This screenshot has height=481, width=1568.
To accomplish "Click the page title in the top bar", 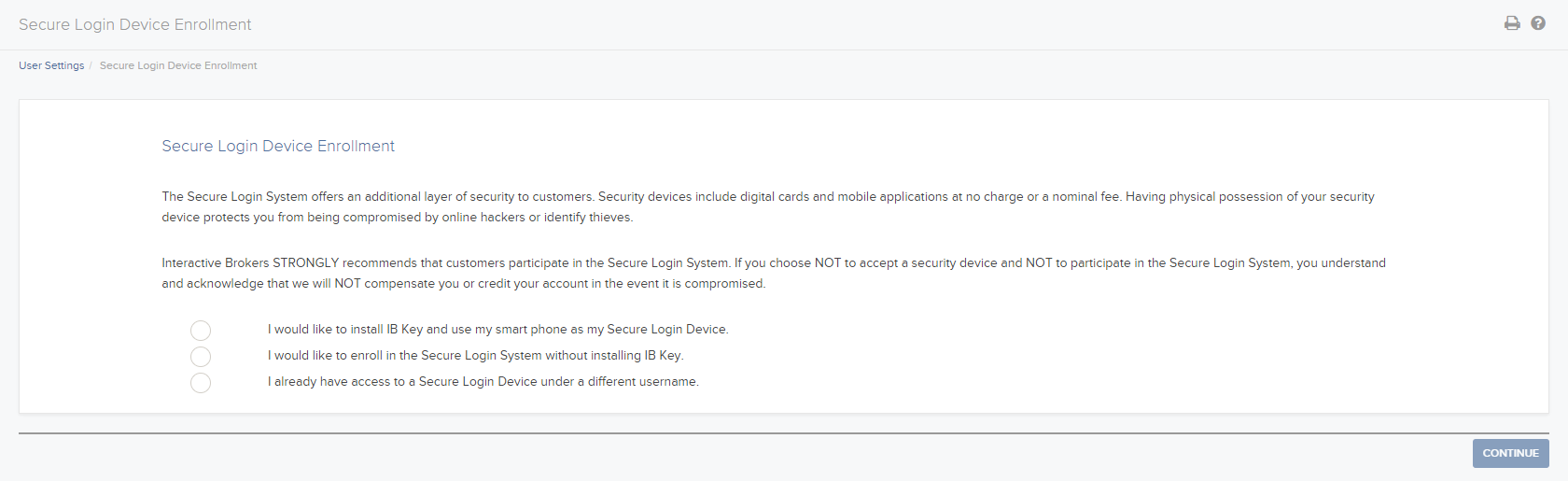I will tap(135, 24).
